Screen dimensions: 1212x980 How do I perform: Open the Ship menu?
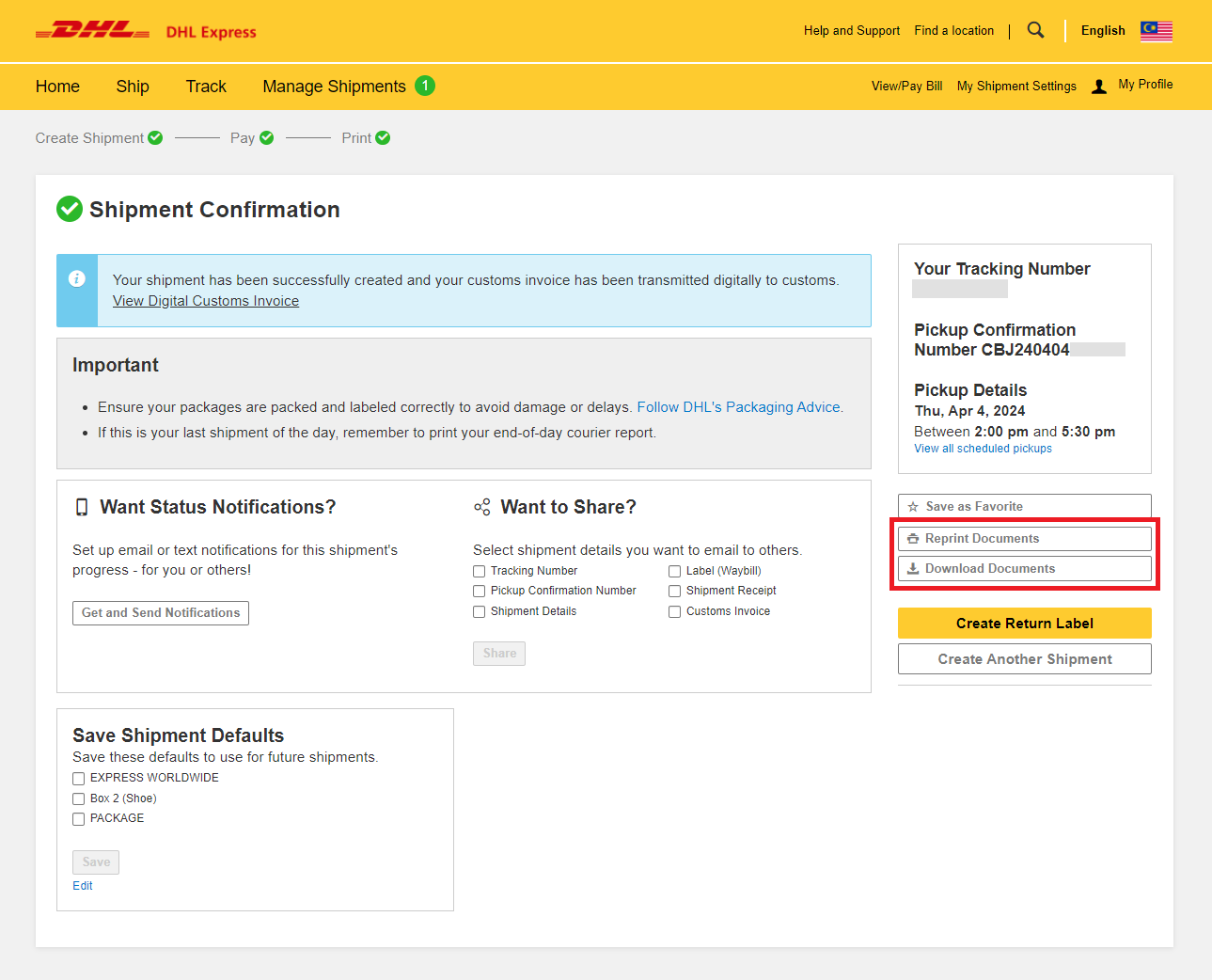coord(133,87)
